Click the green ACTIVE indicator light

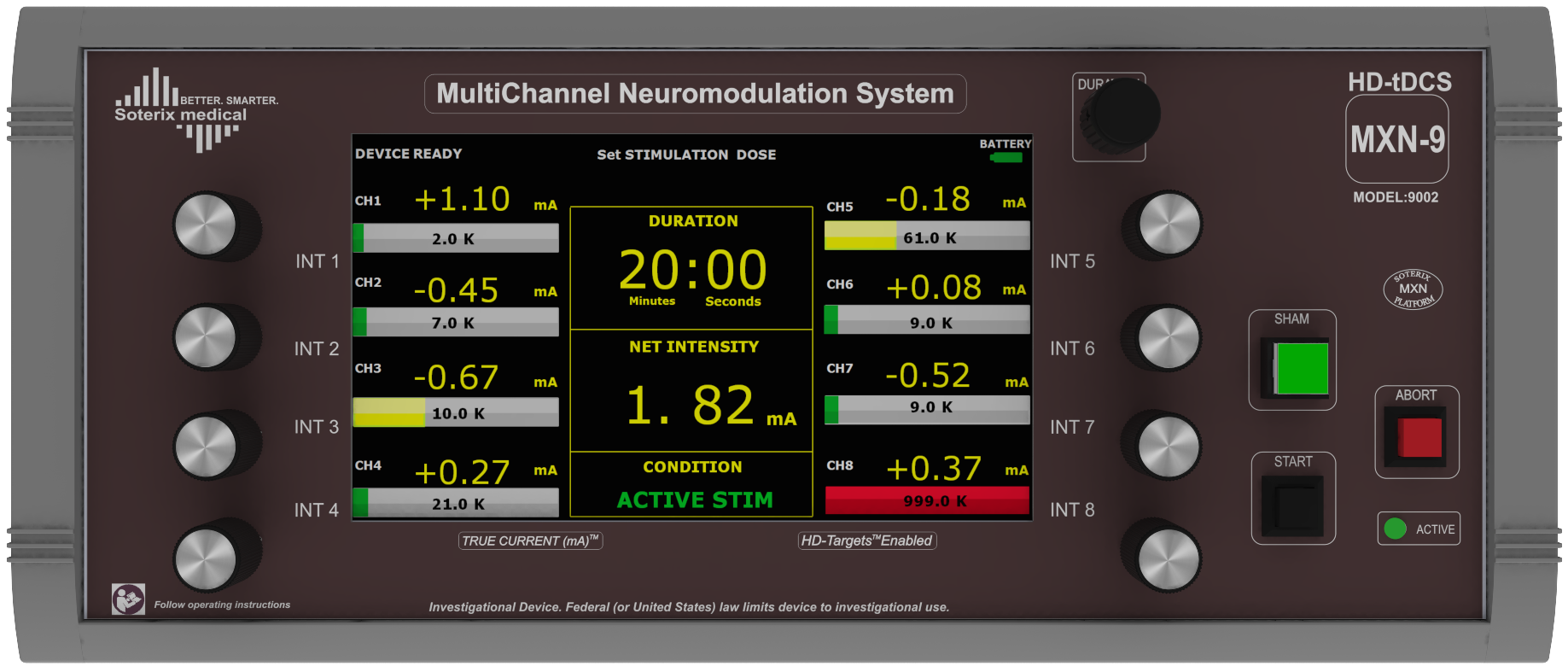coord(1396,529)
